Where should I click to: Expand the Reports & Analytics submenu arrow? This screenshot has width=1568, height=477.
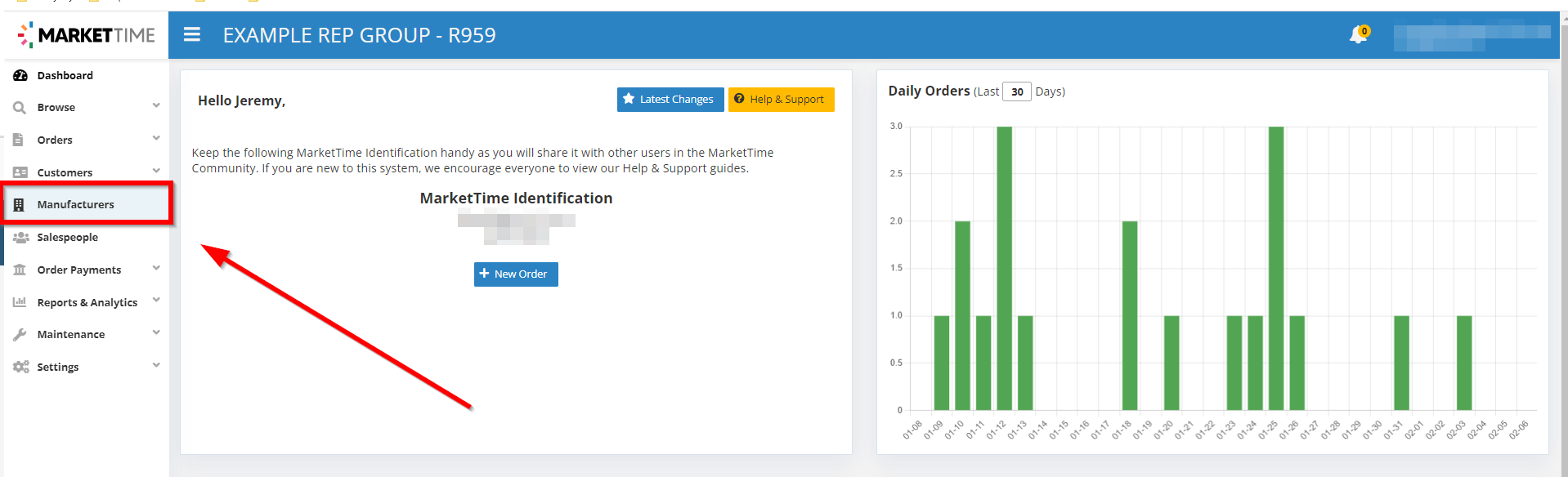156,300
